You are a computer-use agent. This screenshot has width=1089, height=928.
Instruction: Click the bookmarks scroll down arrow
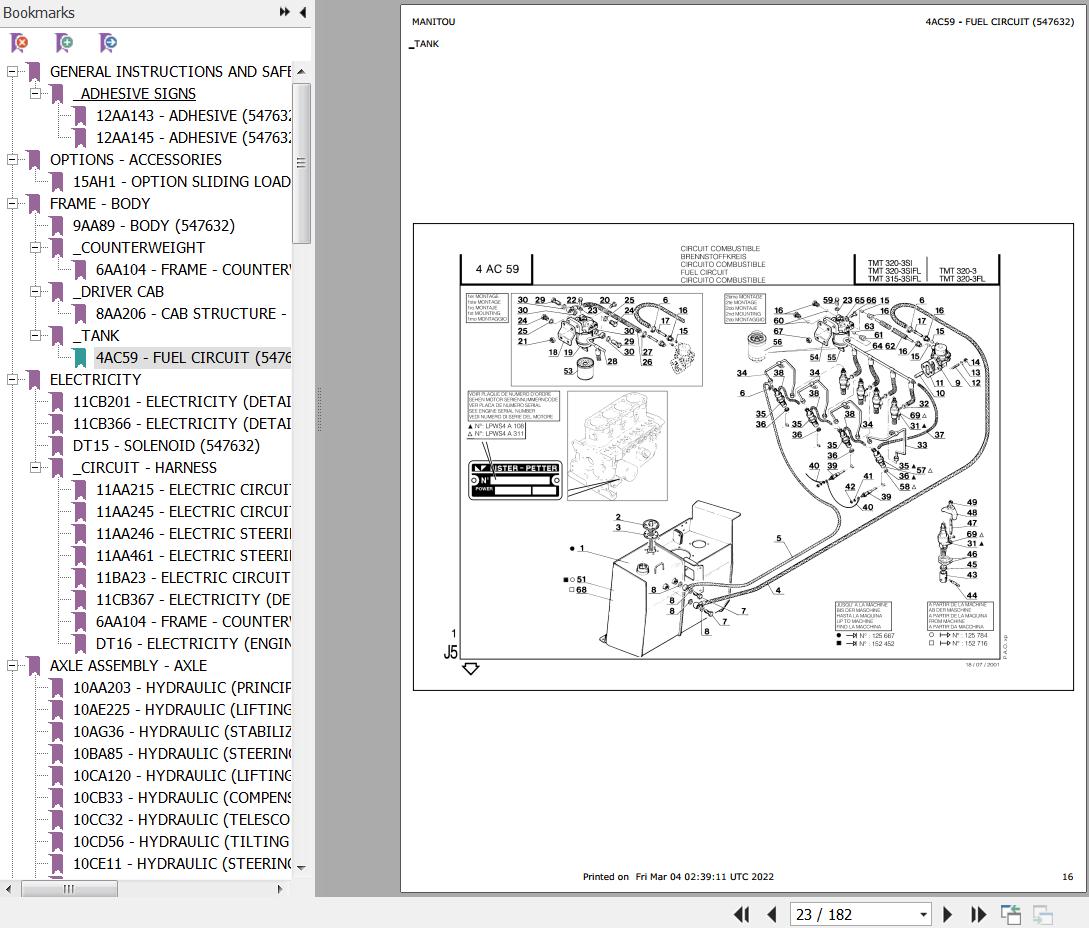pos(301,867)
